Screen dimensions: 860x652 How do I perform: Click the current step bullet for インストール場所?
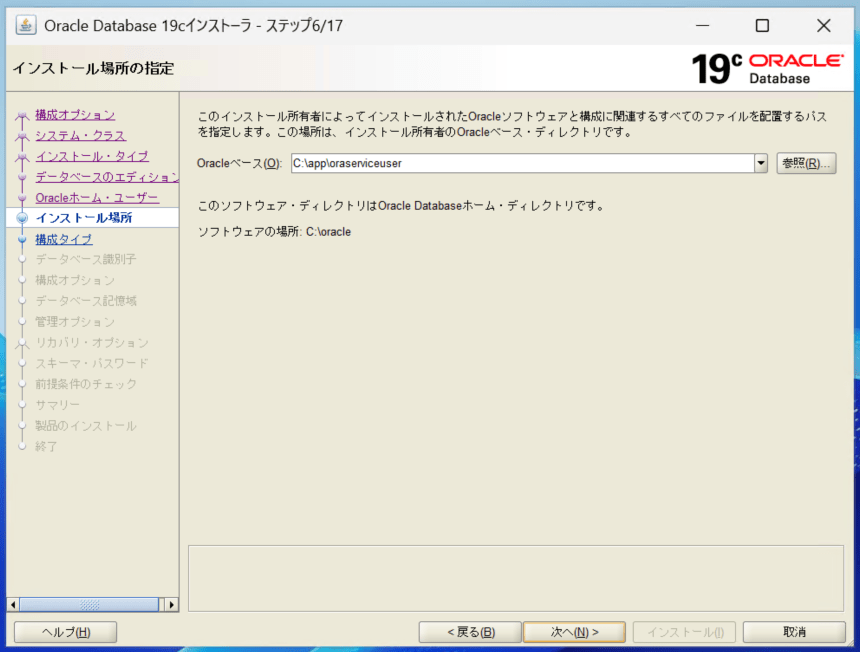click(21, 218)
